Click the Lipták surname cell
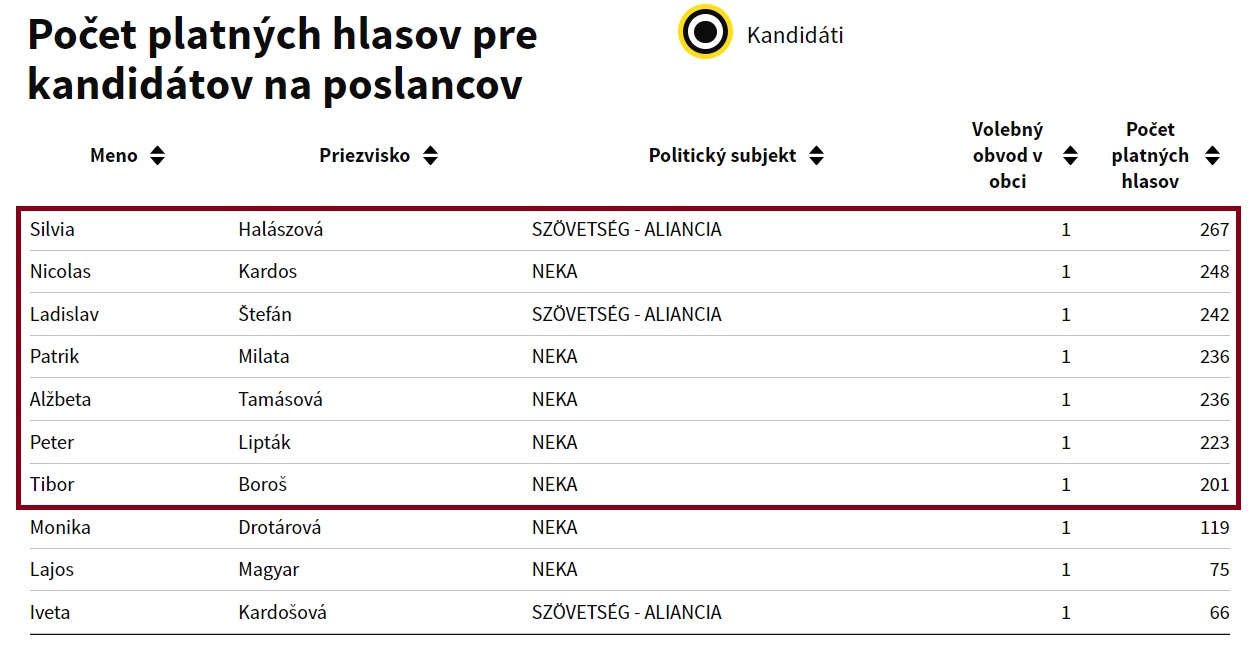 coord(264,442)
